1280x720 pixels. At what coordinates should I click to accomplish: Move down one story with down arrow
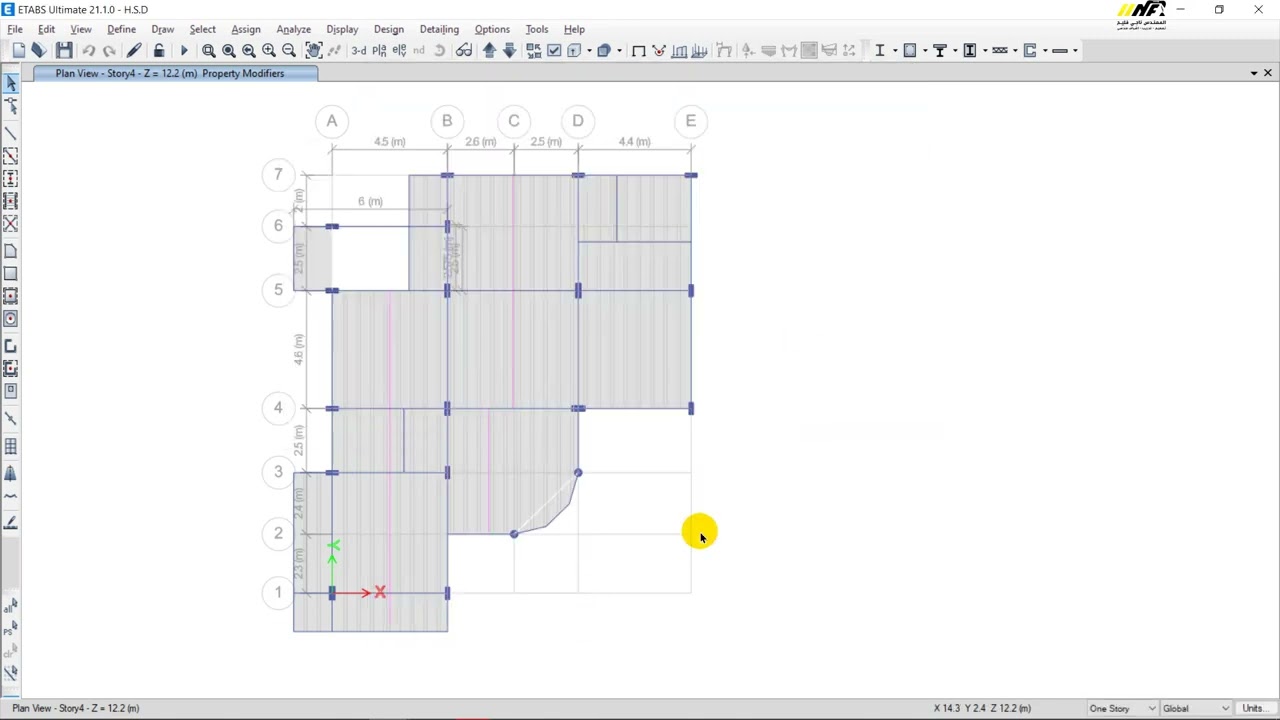tap(509, 50)
